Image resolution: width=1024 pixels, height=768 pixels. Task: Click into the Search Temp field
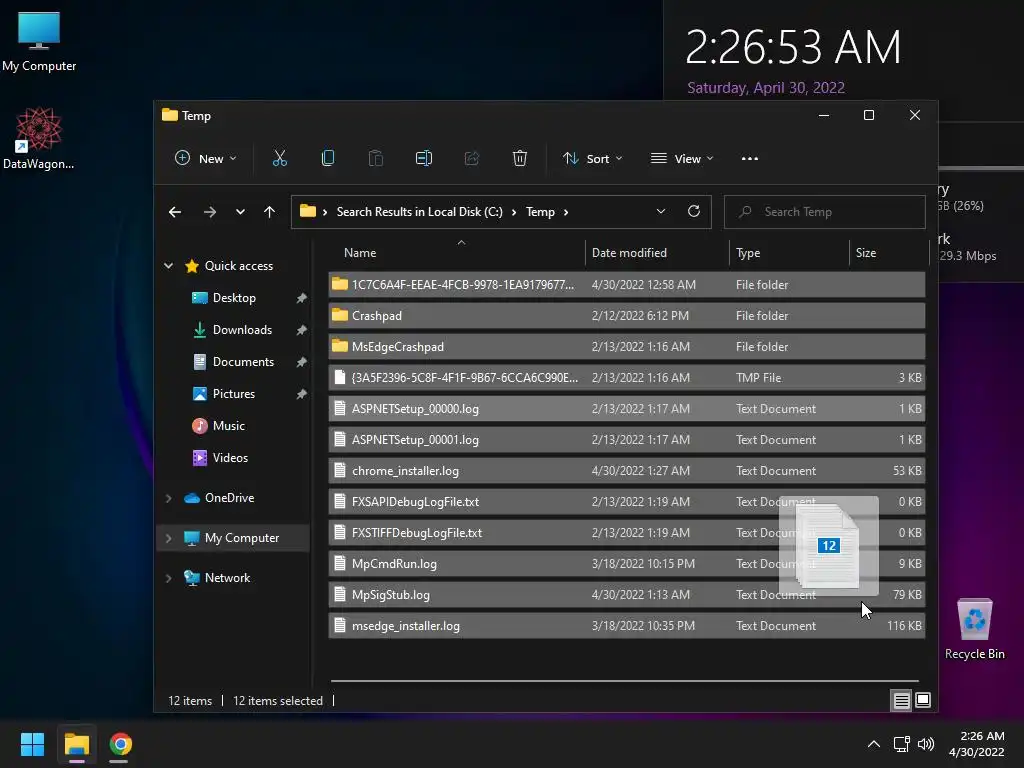(824, 212)
